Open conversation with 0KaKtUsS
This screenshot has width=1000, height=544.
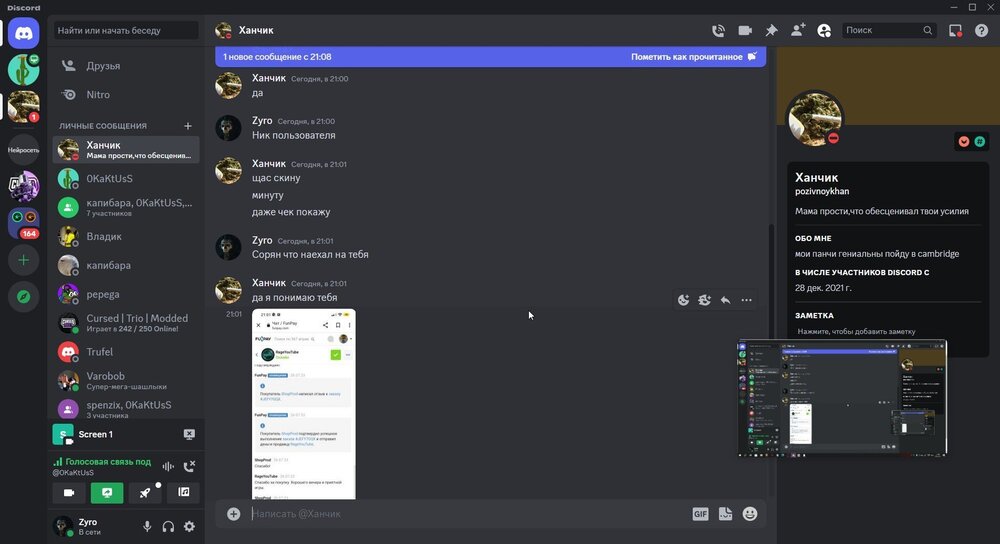coord(126,179)
